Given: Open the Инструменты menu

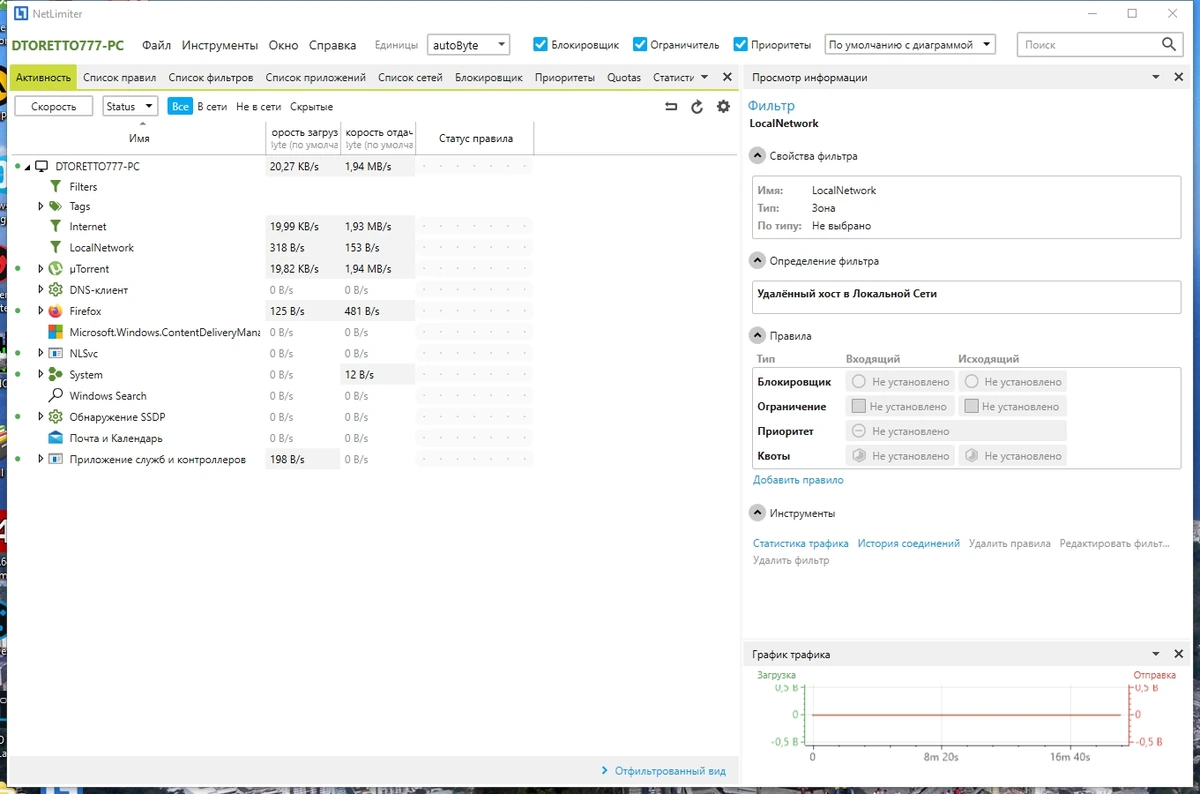Looking at the screenshot, I should pyautogui.click(x=220, y=45).
